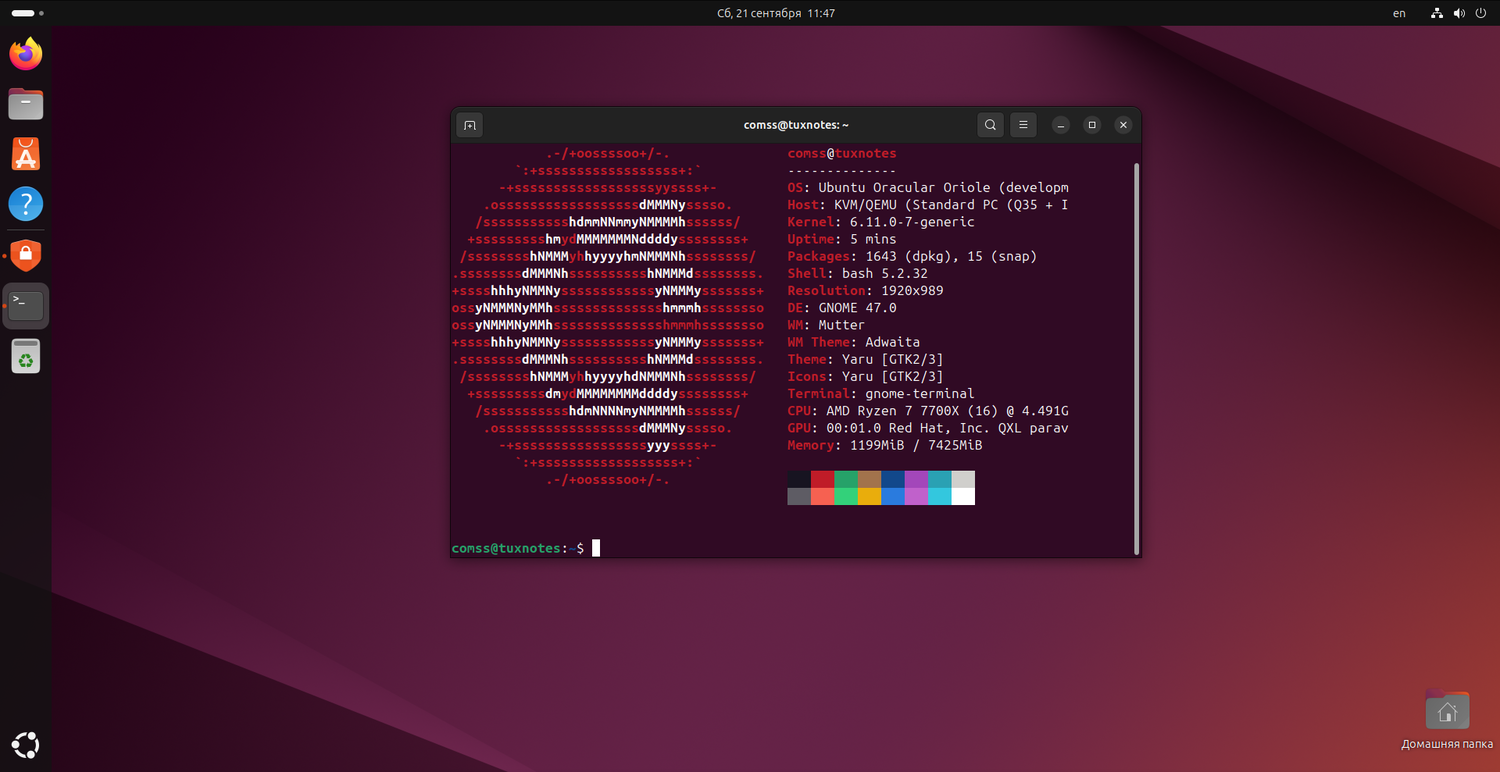Click the "Icons: Yaru [GTK2/3]" line
This screenshot has width=1500, height=772.
865,377
